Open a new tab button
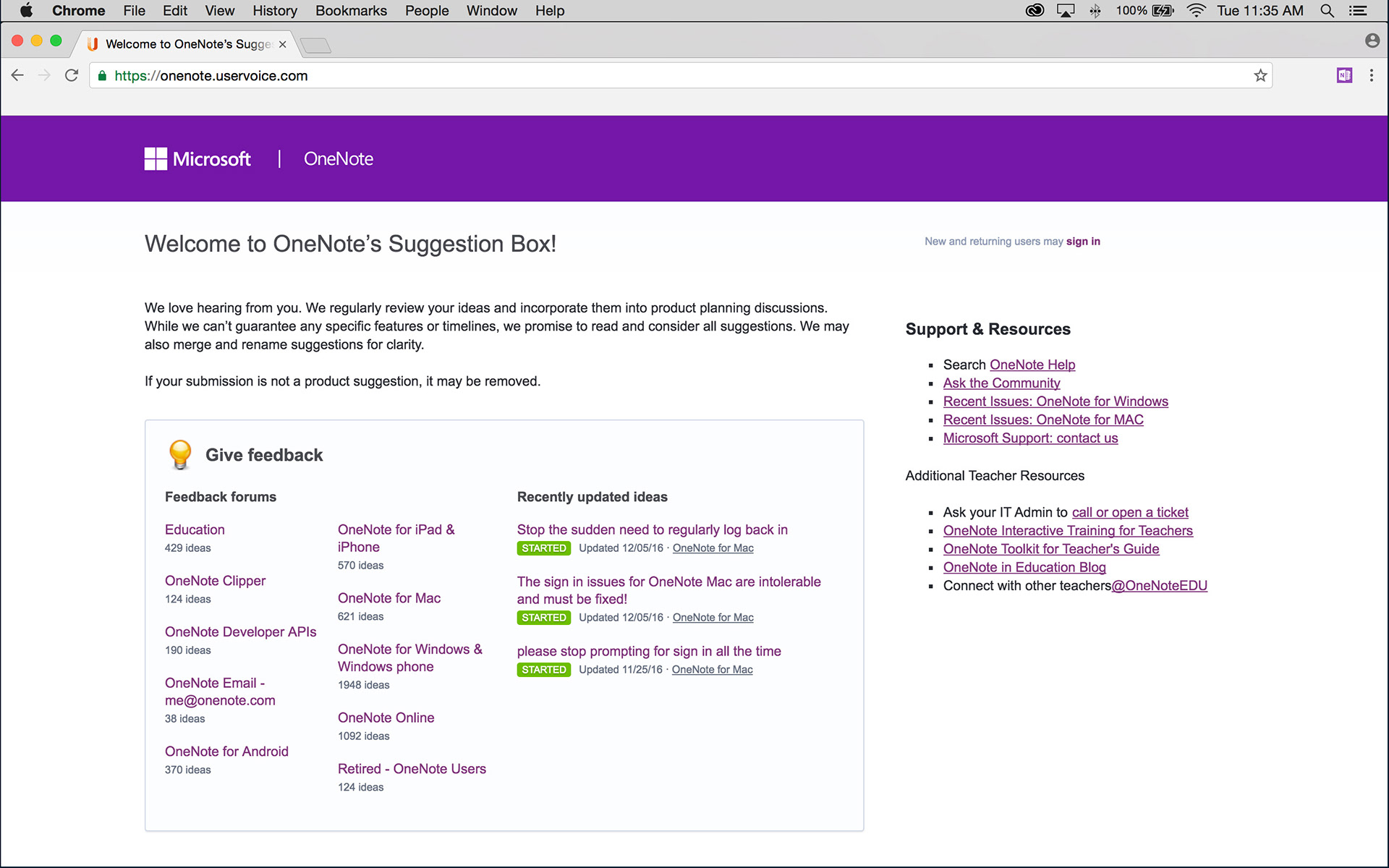The width and height of the screenshot is (1389, 868). click(316, 46)
